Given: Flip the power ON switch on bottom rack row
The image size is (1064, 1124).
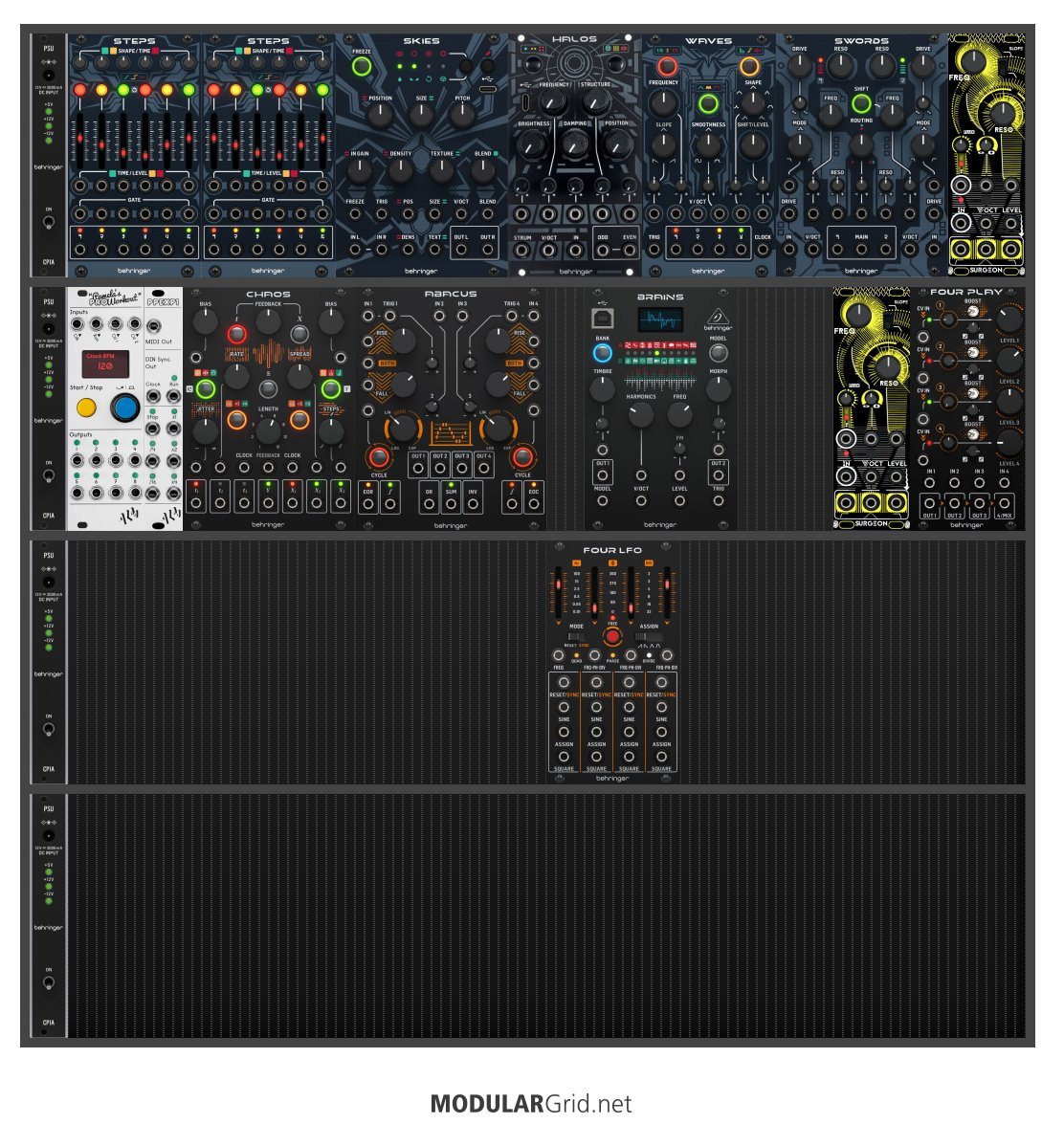Looking at the screenshot, I should 48,982.
